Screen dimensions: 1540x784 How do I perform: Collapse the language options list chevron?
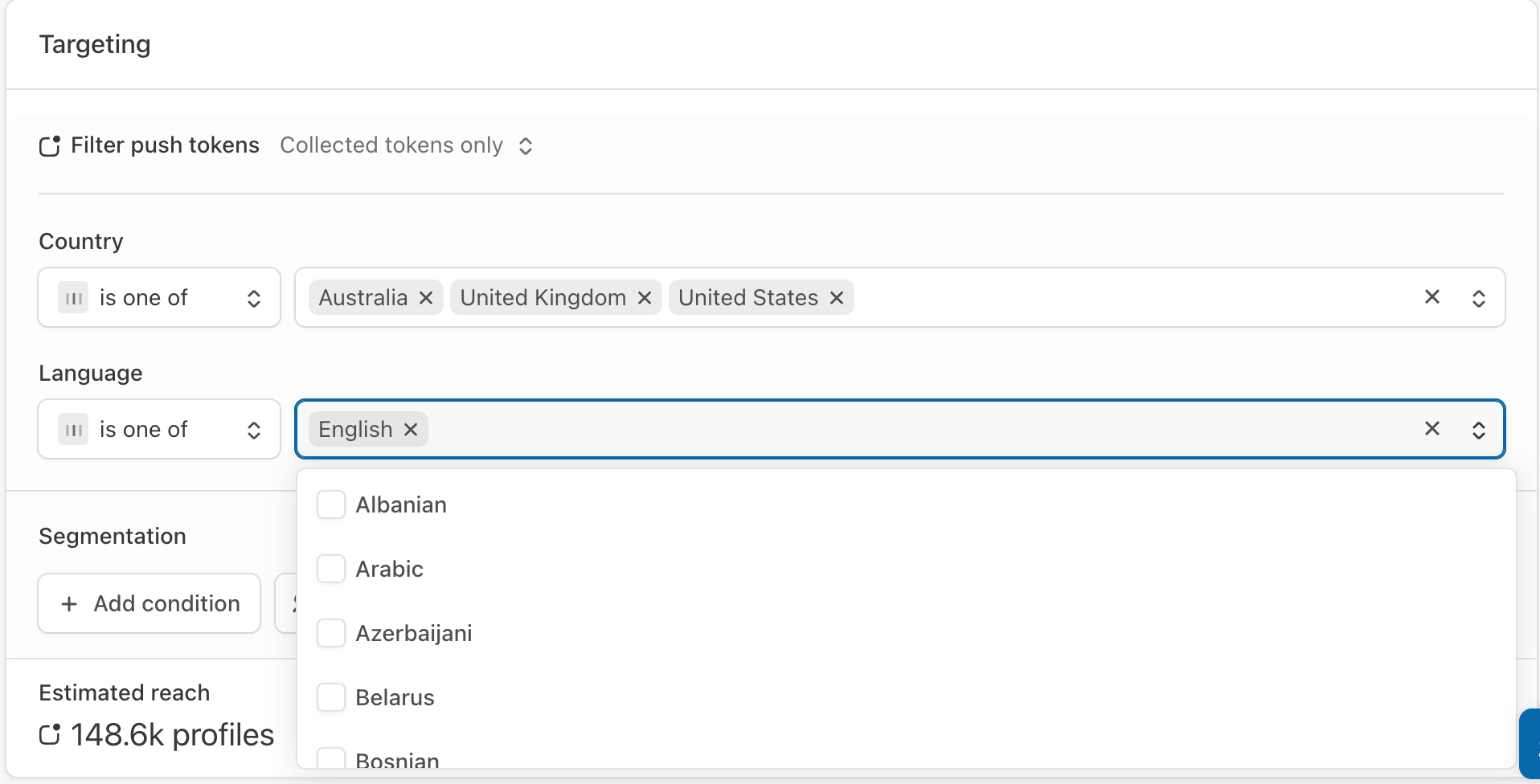tap(1478, 430)
